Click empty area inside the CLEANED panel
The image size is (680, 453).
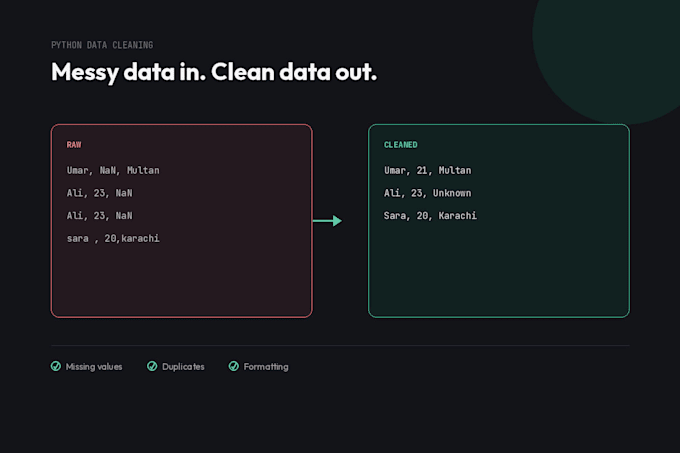click(x=499, y=273)
